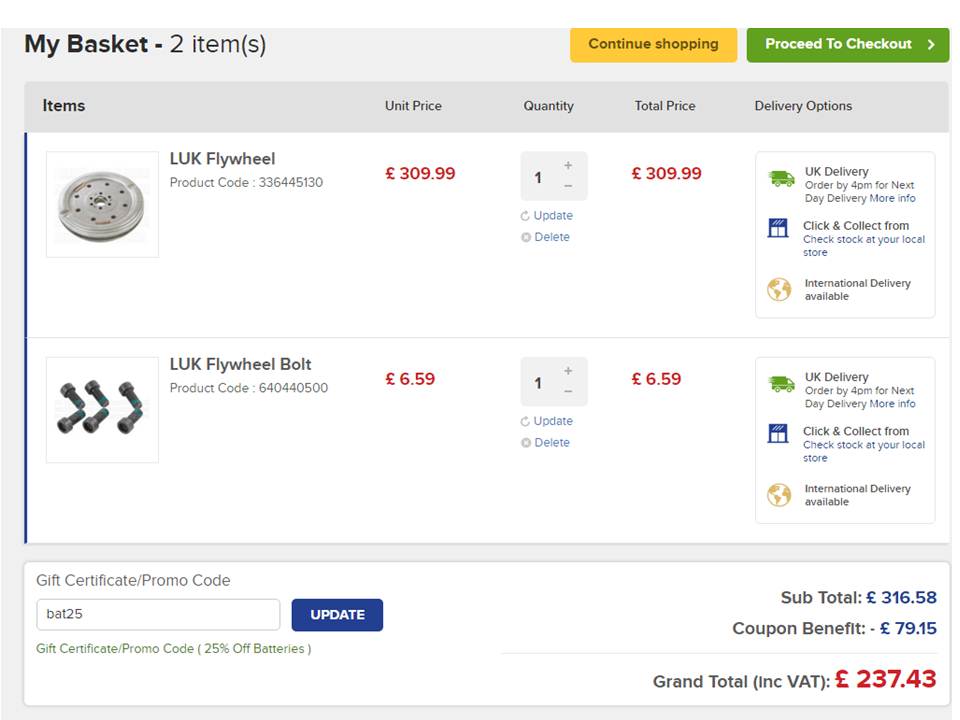Click the UK Delivery van icon for LUK Flywheel
Image resolution: width=960 pixels, height=720 pixels.
[x=781, y=179]
